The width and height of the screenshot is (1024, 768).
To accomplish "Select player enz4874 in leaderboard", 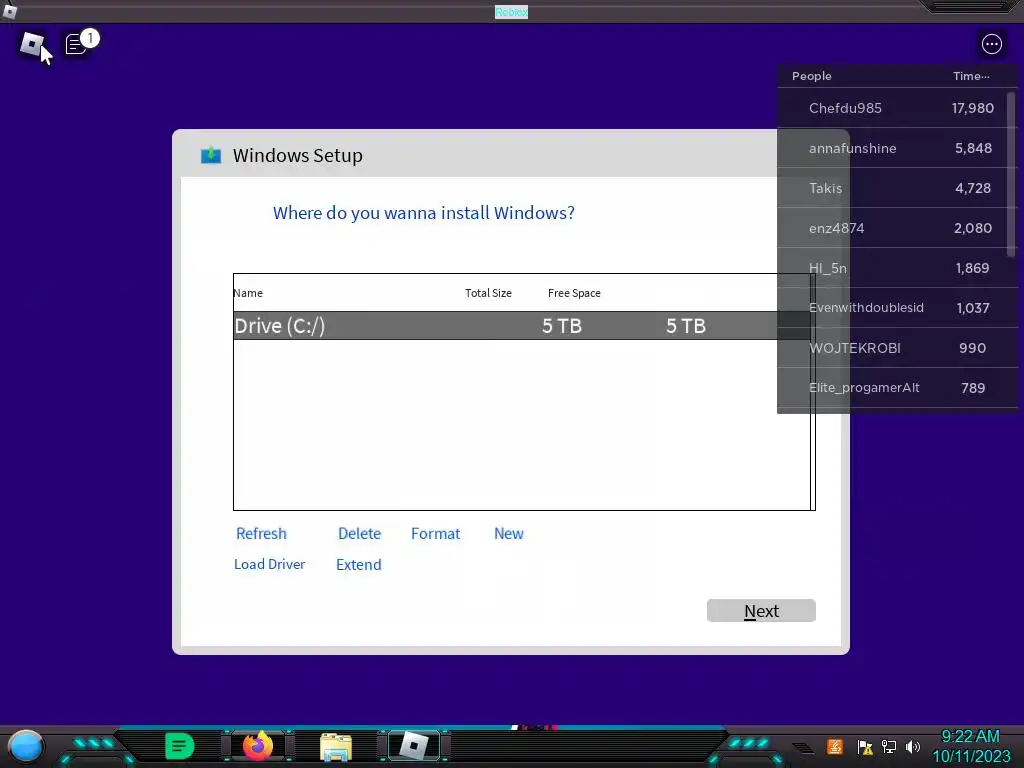I will (897, 228).
